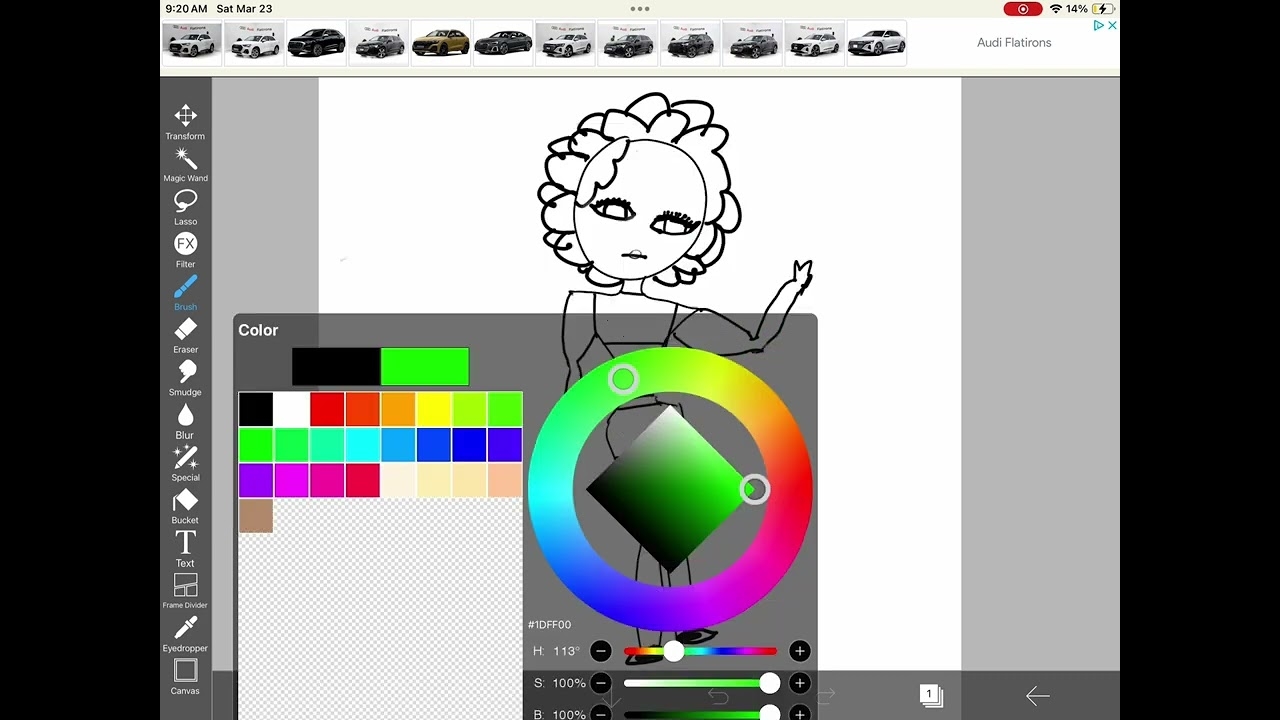Open the Filter FX tool

click(185, 249)
